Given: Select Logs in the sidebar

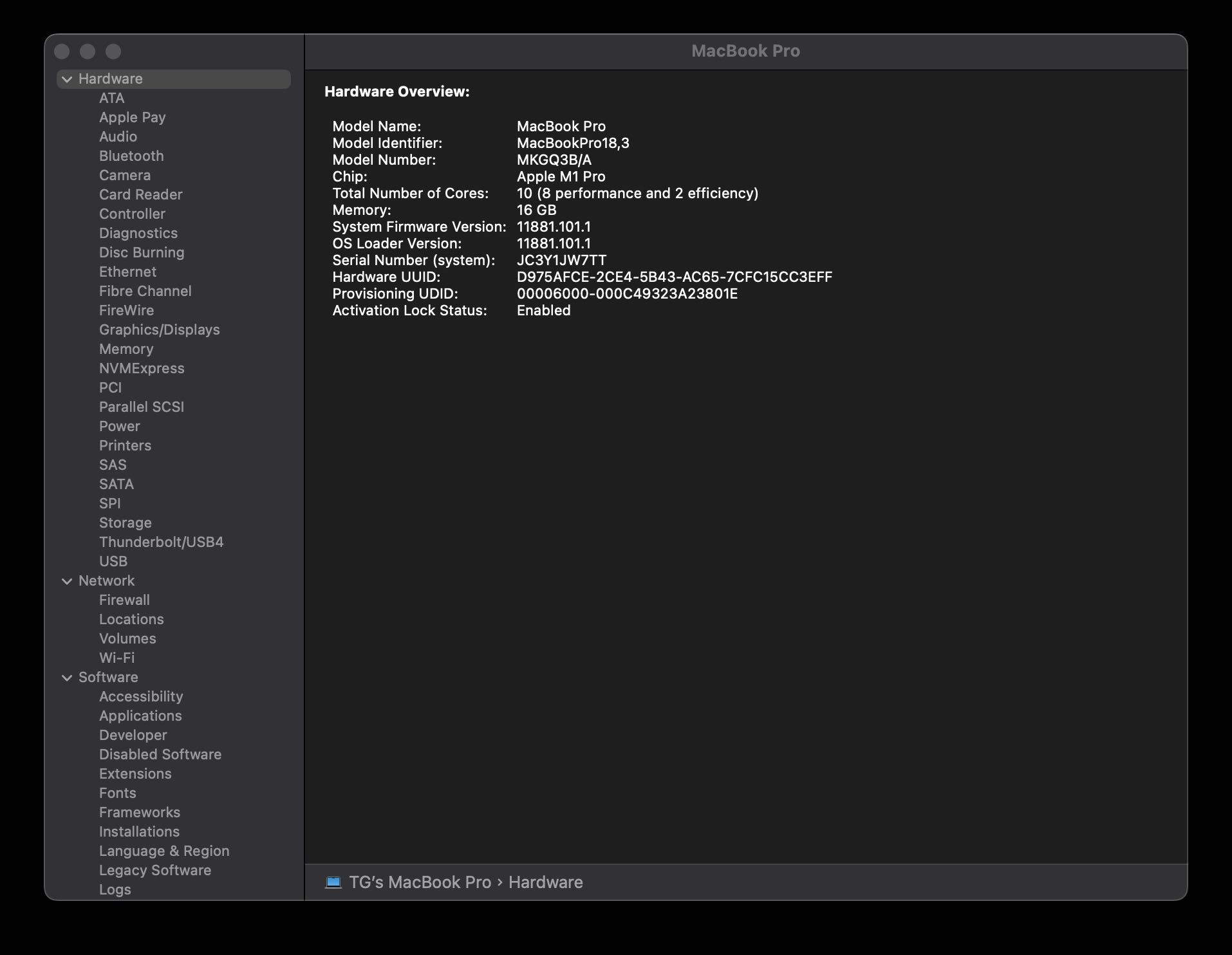Looking at the screenshot, I should tap(115, 890).
